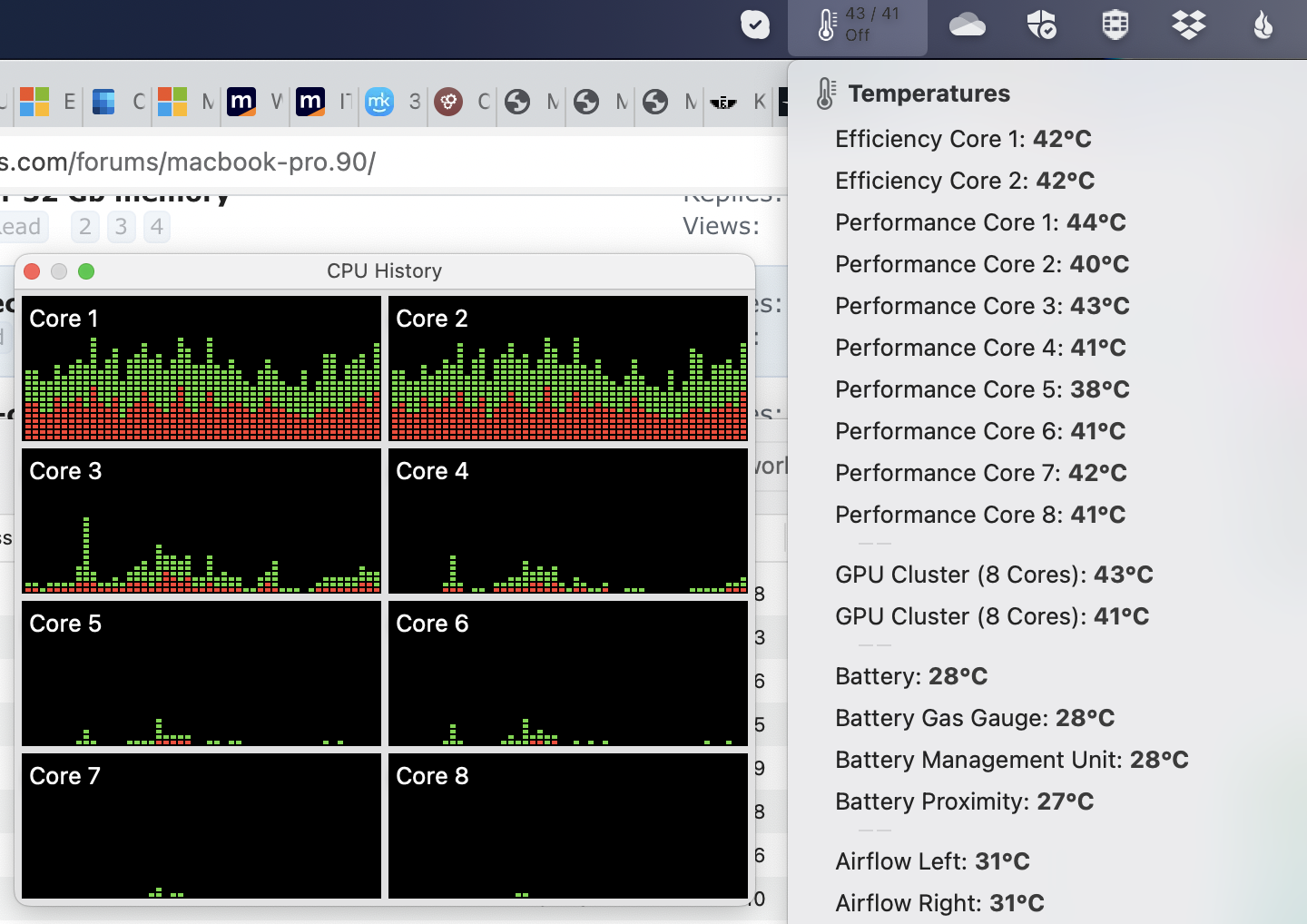
Task: Click the blue squares favicon in the tab bar
Action: [x=103, y=102]
